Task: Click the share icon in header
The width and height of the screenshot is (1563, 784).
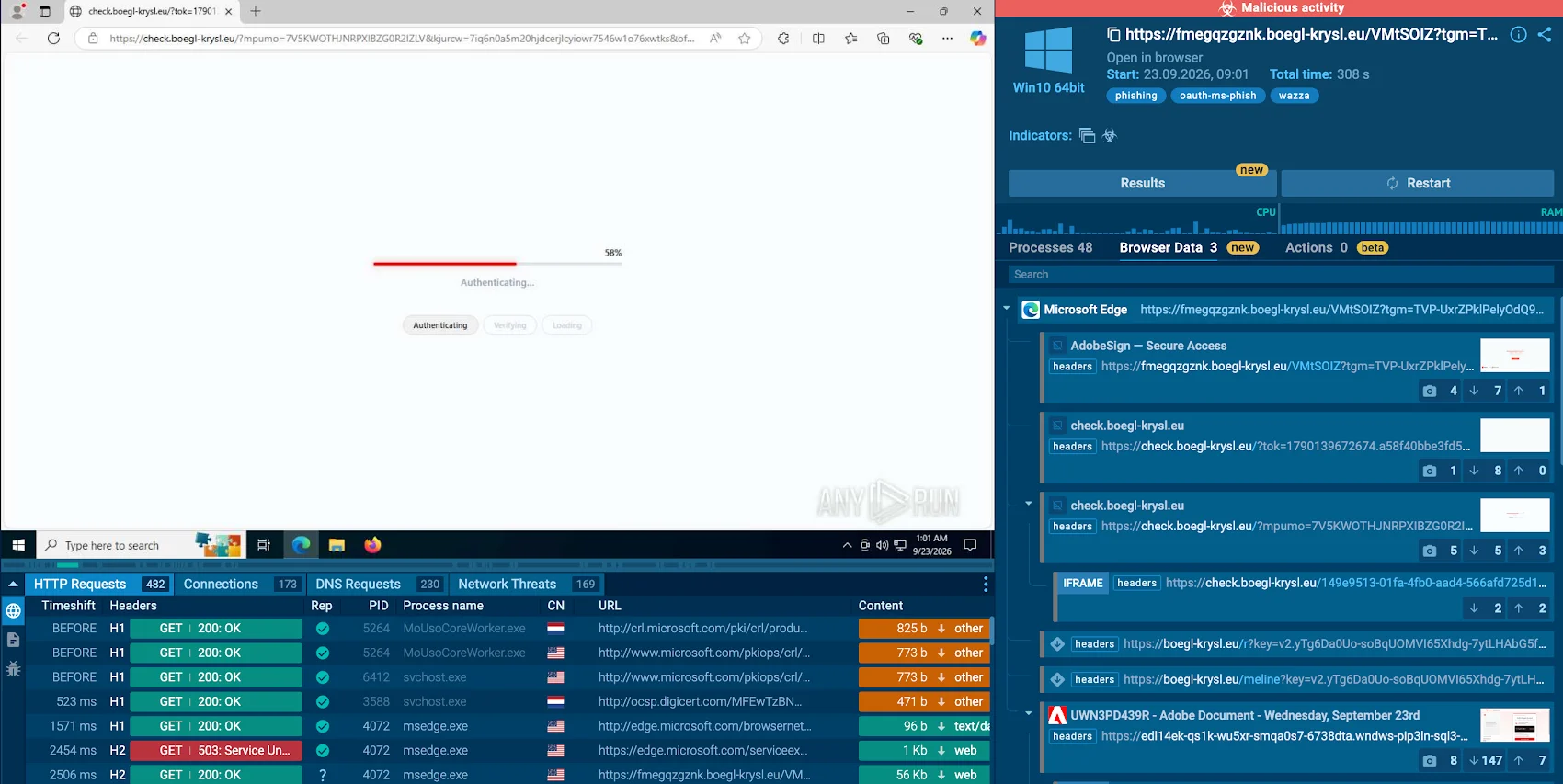Action: [1545, 35]
